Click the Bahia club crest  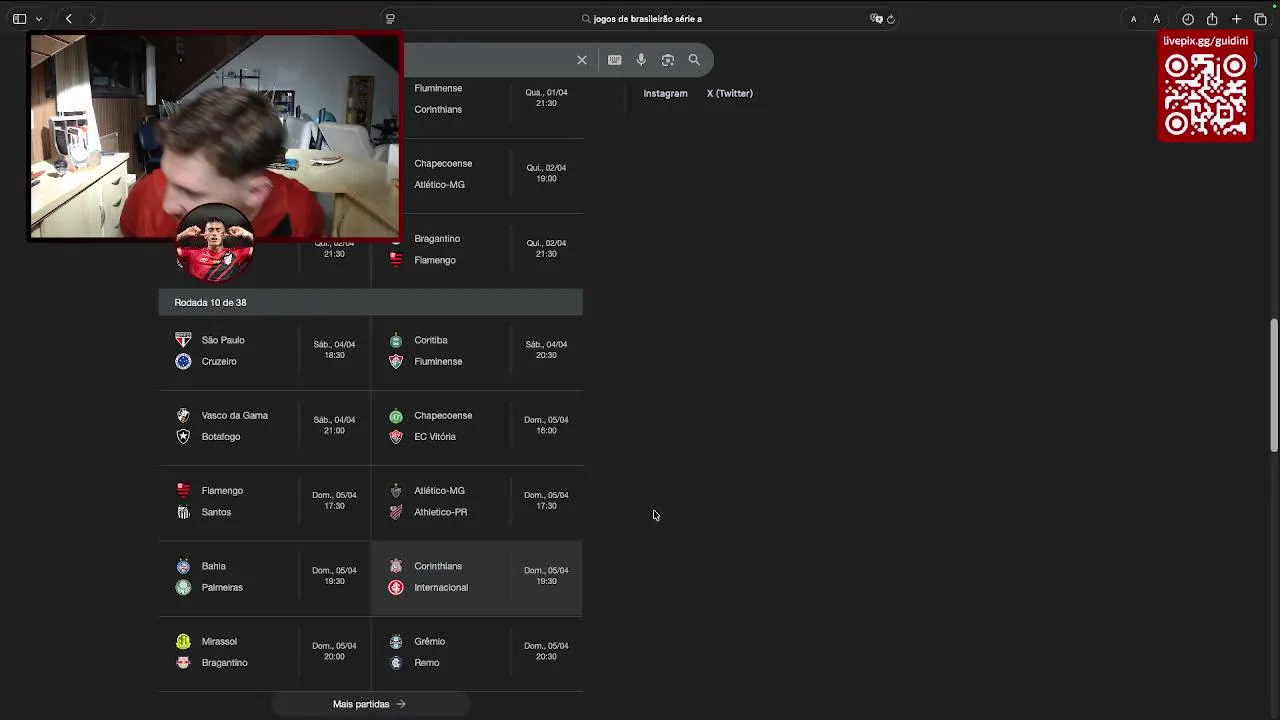[x=183, y=566]
